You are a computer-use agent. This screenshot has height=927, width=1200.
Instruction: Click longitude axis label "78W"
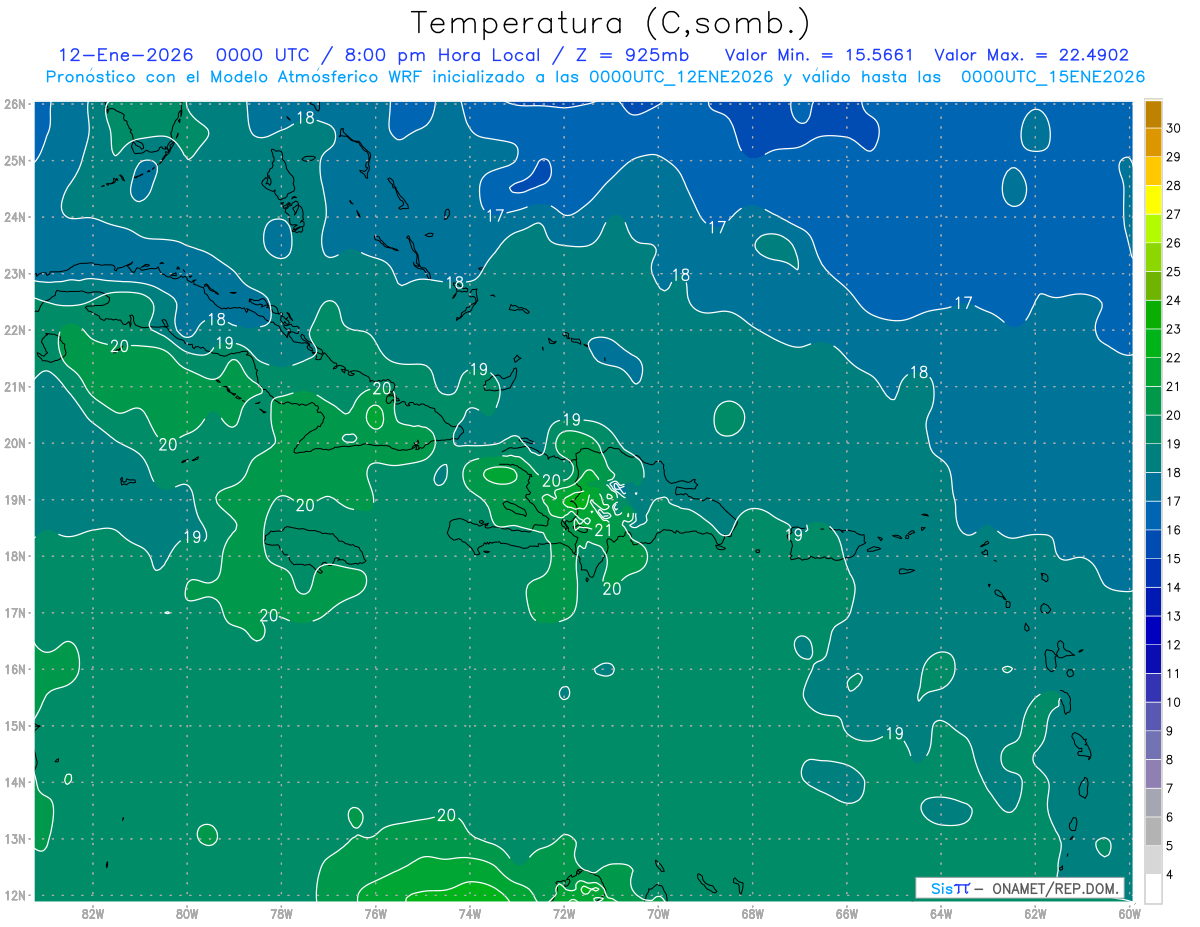pos(281,912)
